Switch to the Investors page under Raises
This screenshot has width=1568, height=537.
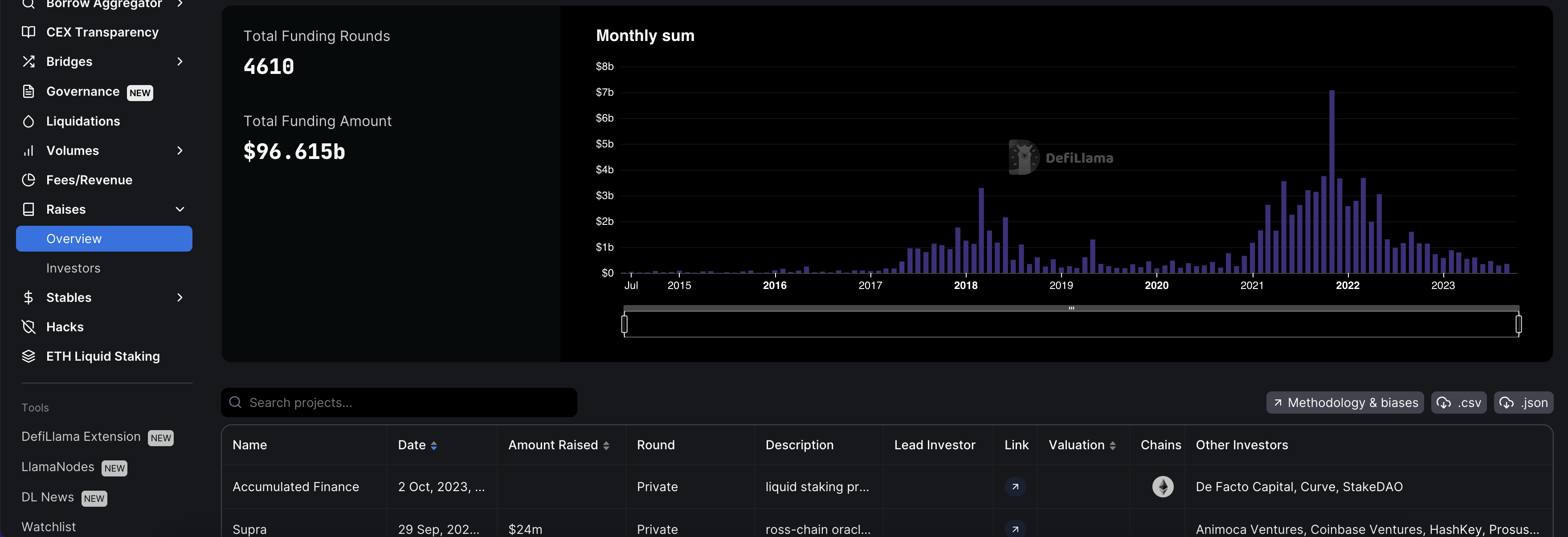(73, 268)
